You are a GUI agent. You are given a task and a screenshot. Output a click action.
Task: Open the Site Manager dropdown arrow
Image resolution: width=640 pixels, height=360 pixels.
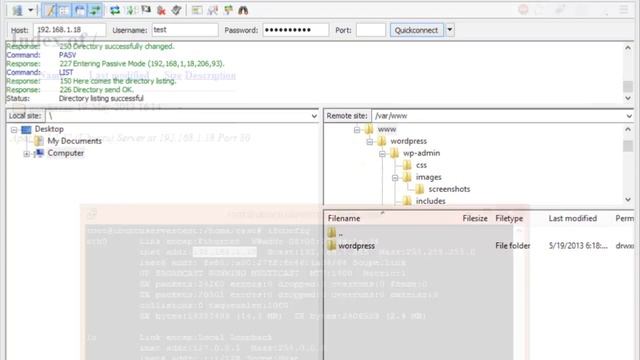pyautogui.click(x=31, y=10)
